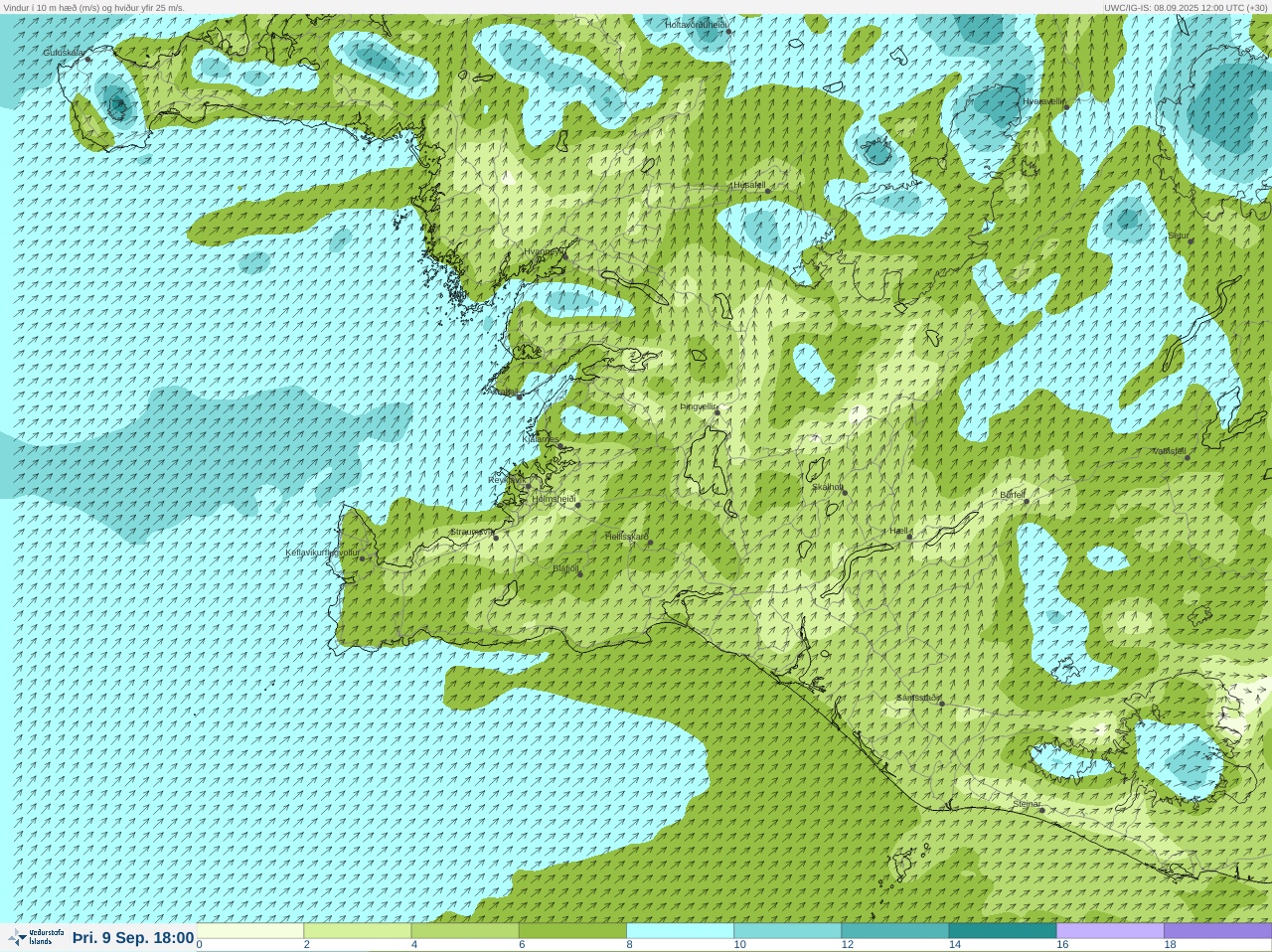Viewport: 1272px width, 952px height.
Task: Select the 14–16 m/s legend swatch
Action: coord(1003,931)
